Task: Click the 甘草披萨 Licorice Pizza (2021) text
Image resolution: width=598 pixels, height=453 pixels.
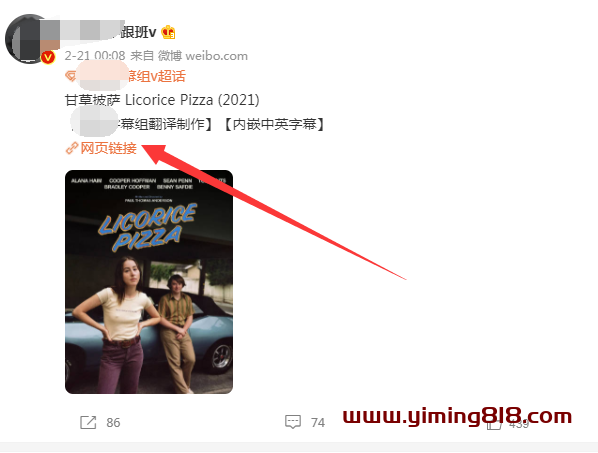Action: pyautogui.click(x=162, y=100)
